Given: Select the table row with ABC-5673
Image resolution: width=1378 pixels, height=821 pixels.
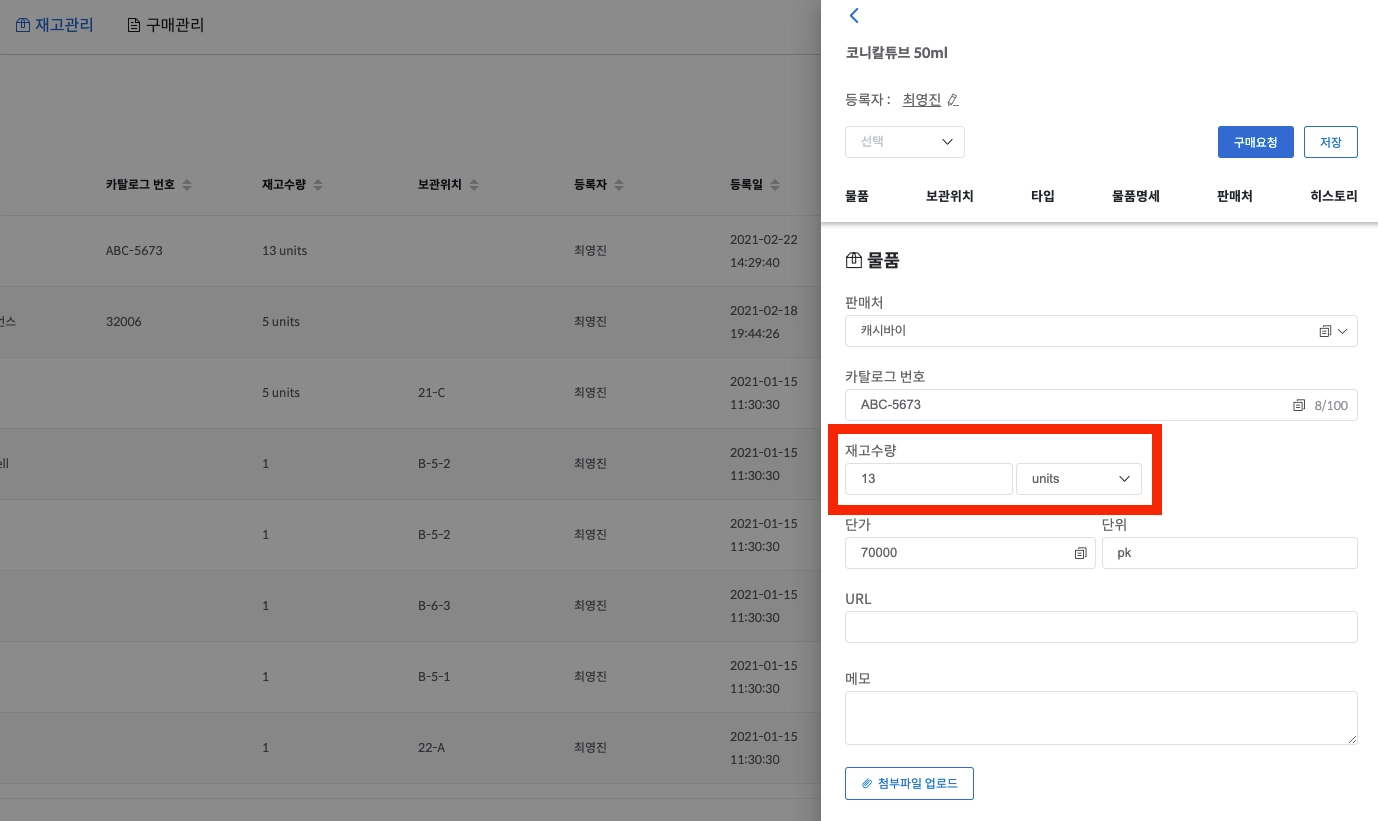Looking at the screenshot, I should [x=410, y=251].
